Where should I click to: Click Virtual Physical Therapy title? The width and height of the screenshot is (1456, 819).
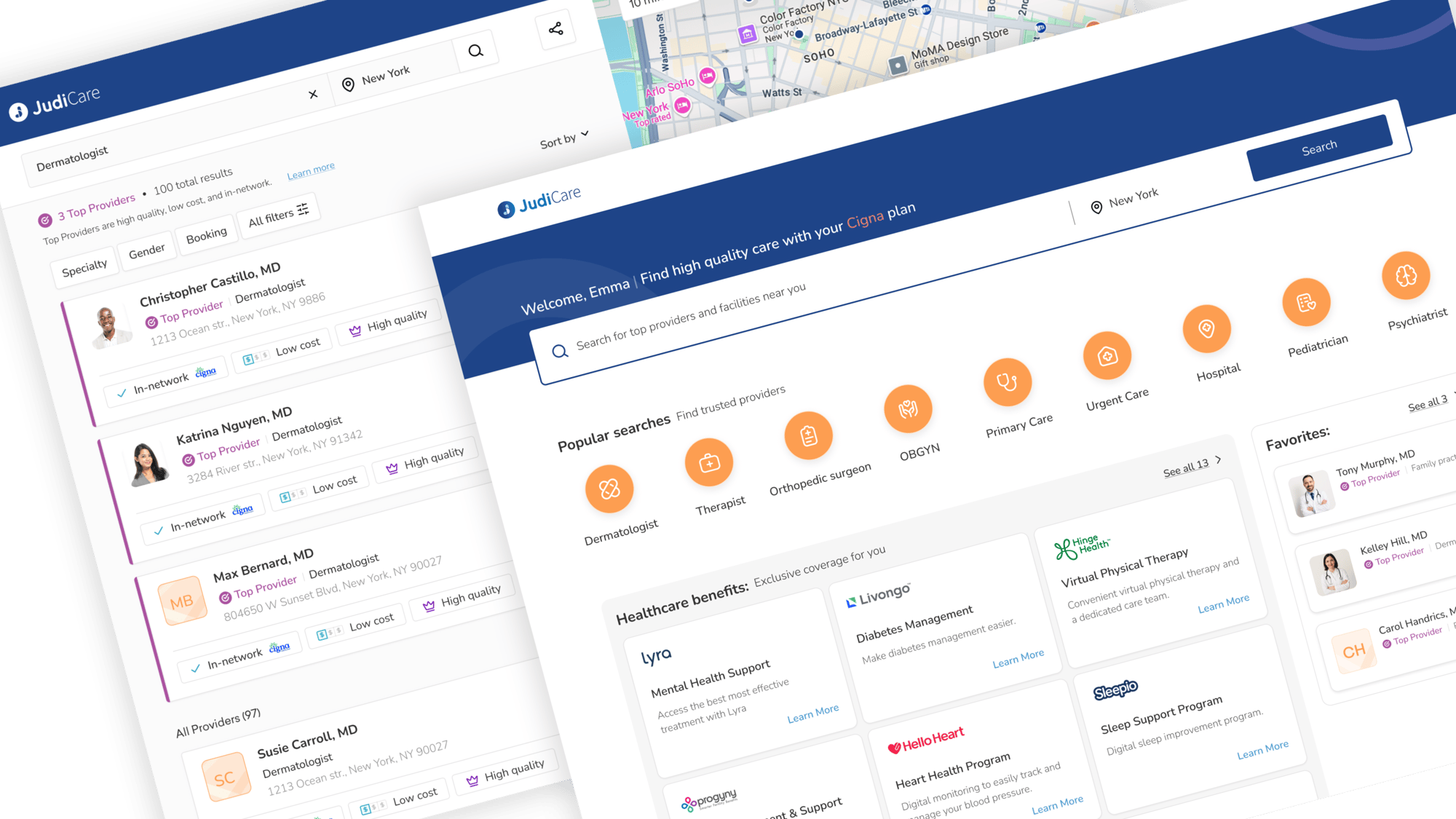coord(1124,568)
